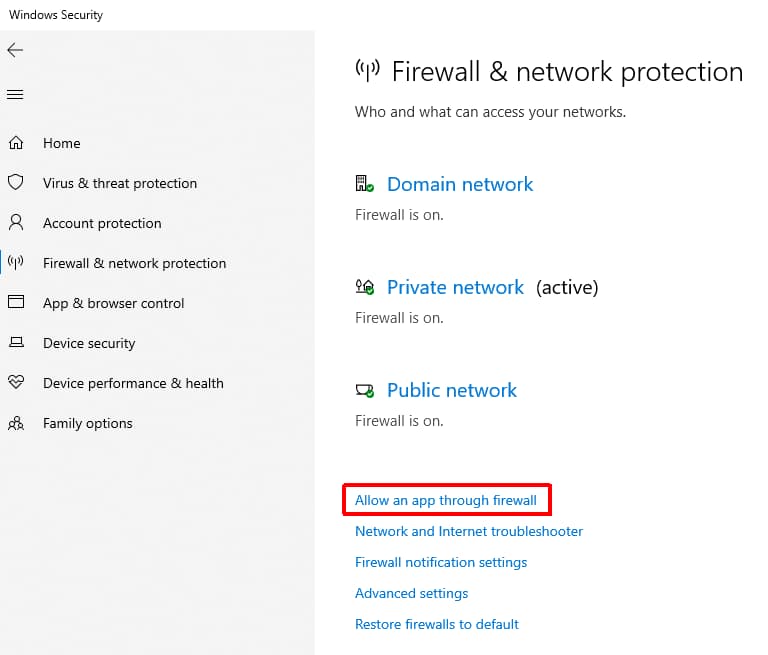Launch Network and Internet troubleshooter
The image size is (768, 655).
point(469,531)
